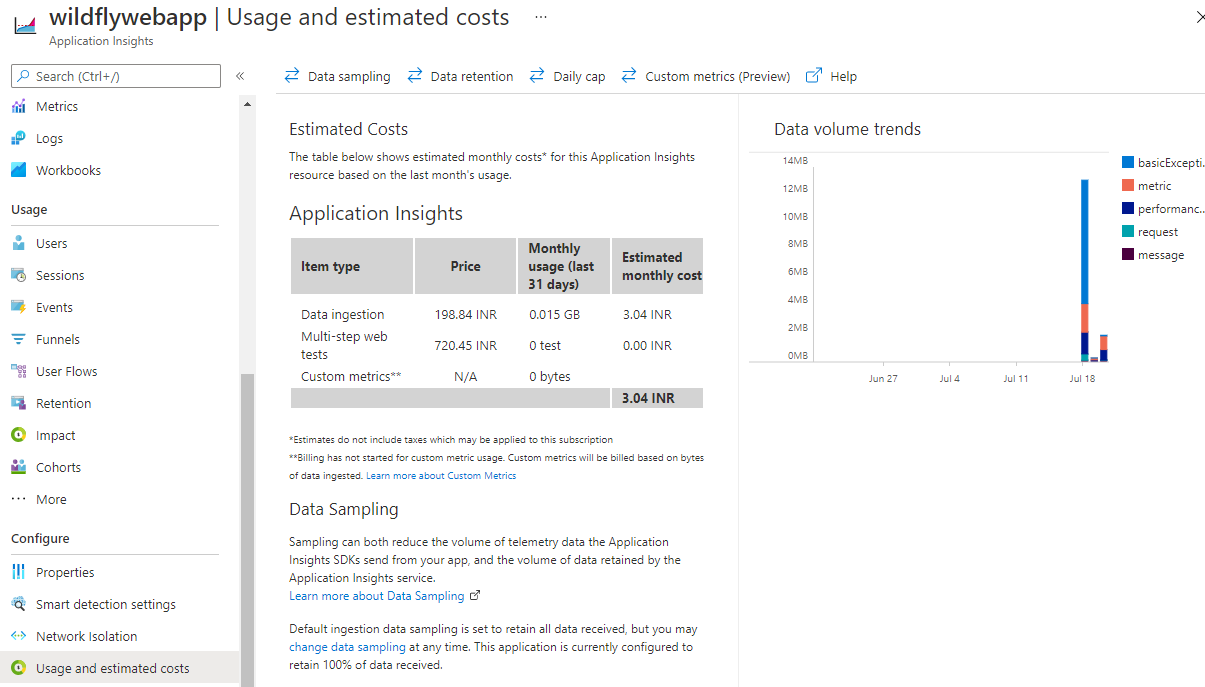Click the Workbooks icon in sidebar
The image size is (1205, 687).
pyautogui.click(x=19, y=171)
